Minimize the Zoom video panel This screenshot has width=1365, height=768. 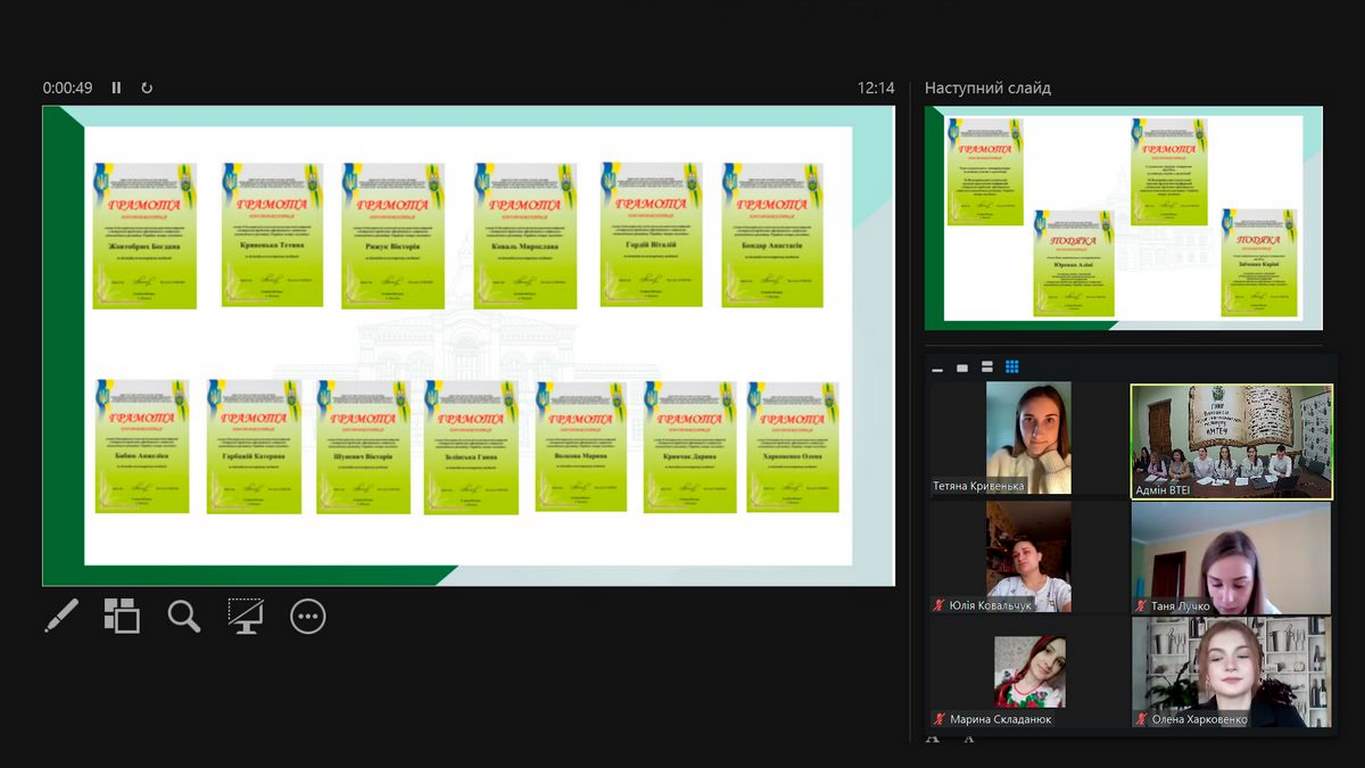pyautogui.click(x=937, y=369)
